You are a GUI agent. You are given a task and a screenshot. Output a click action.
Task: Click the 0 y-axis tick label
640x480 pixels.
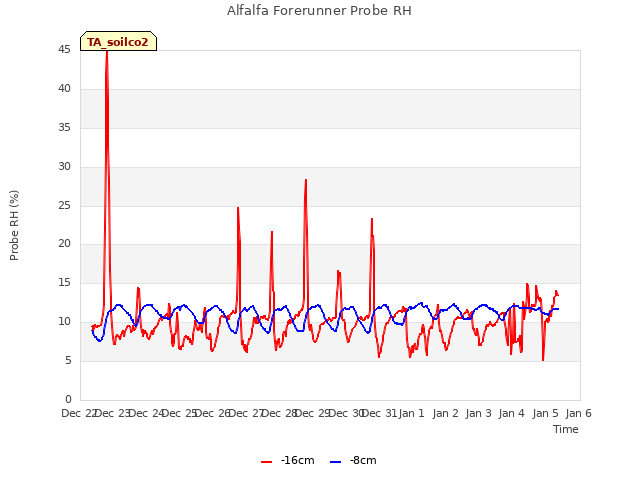(68, 399)
